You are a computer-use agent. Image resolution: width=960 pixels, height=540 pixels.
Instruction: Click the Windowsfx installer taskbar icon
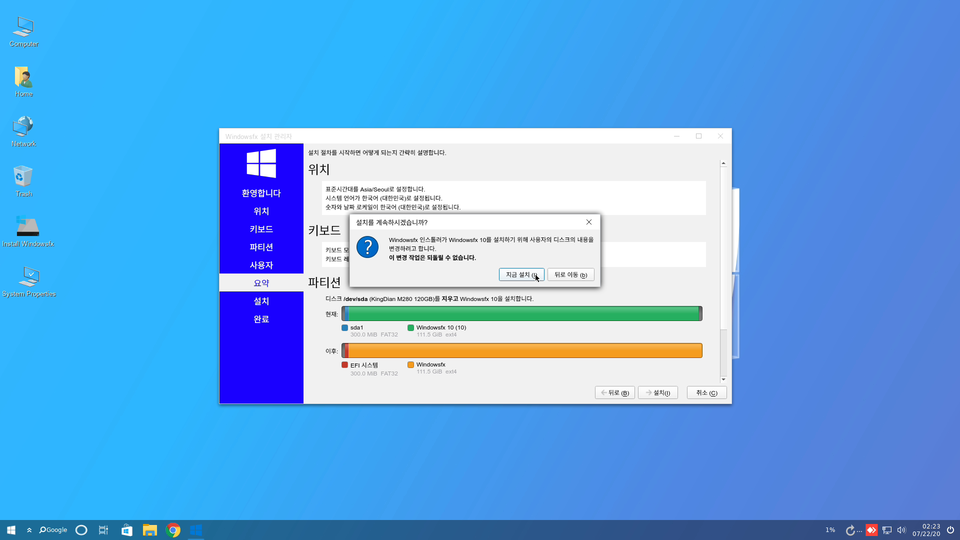196,530
